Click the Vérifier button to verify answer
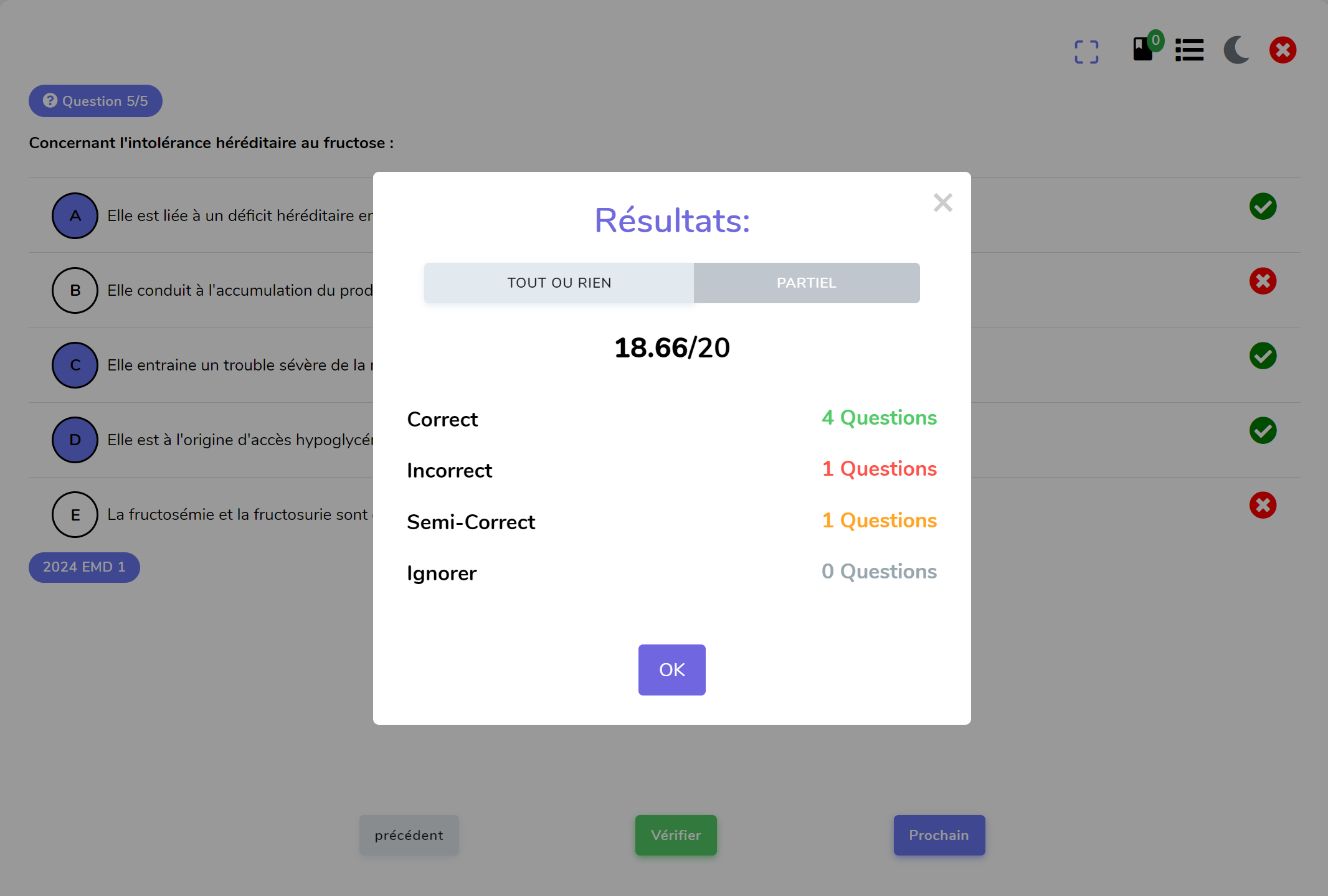This screenshot has width=1328, height=896. (675, 834)
